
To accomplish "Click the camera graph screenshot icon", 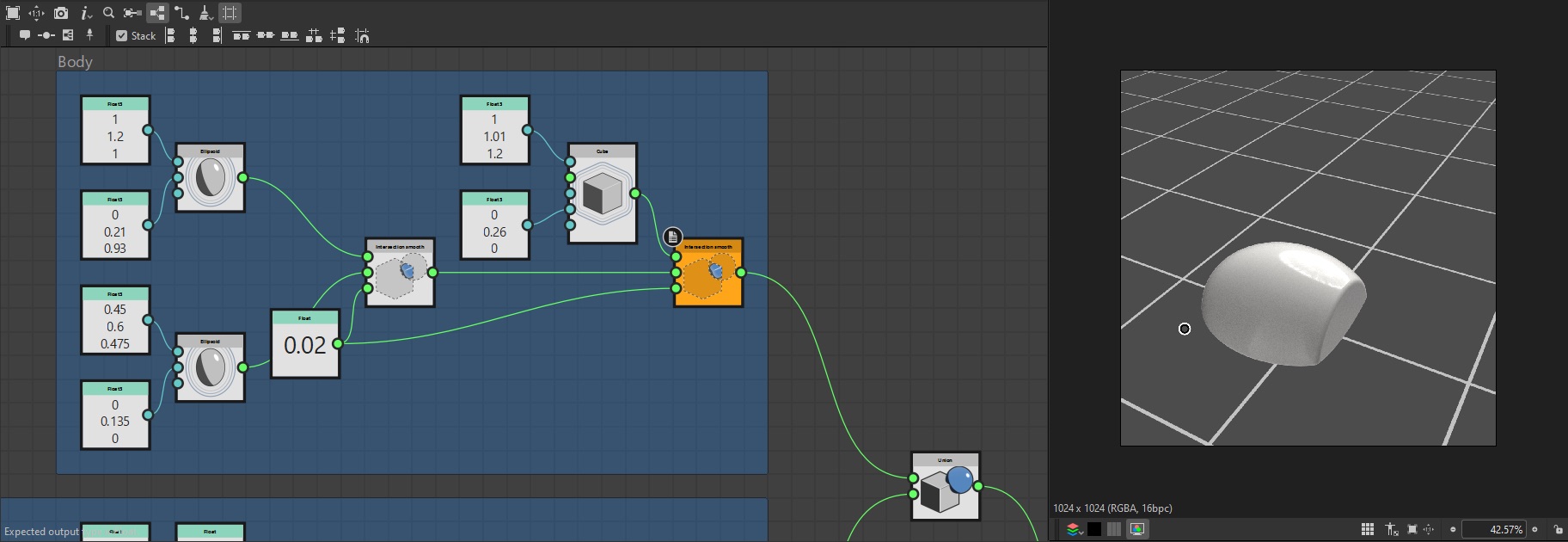I will (x=61, y=13).
